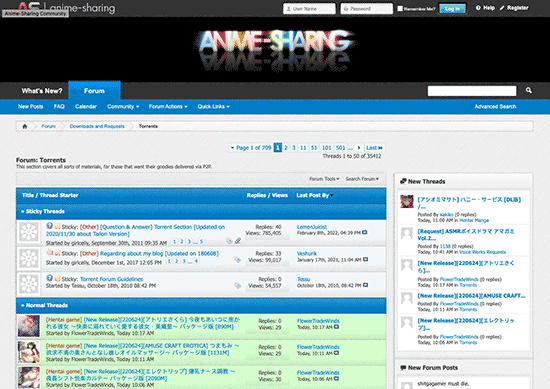Viewport: 550px width, 389px height.
Task: Open Forum breadcrumb link
Action: click(x=48, y=126)
